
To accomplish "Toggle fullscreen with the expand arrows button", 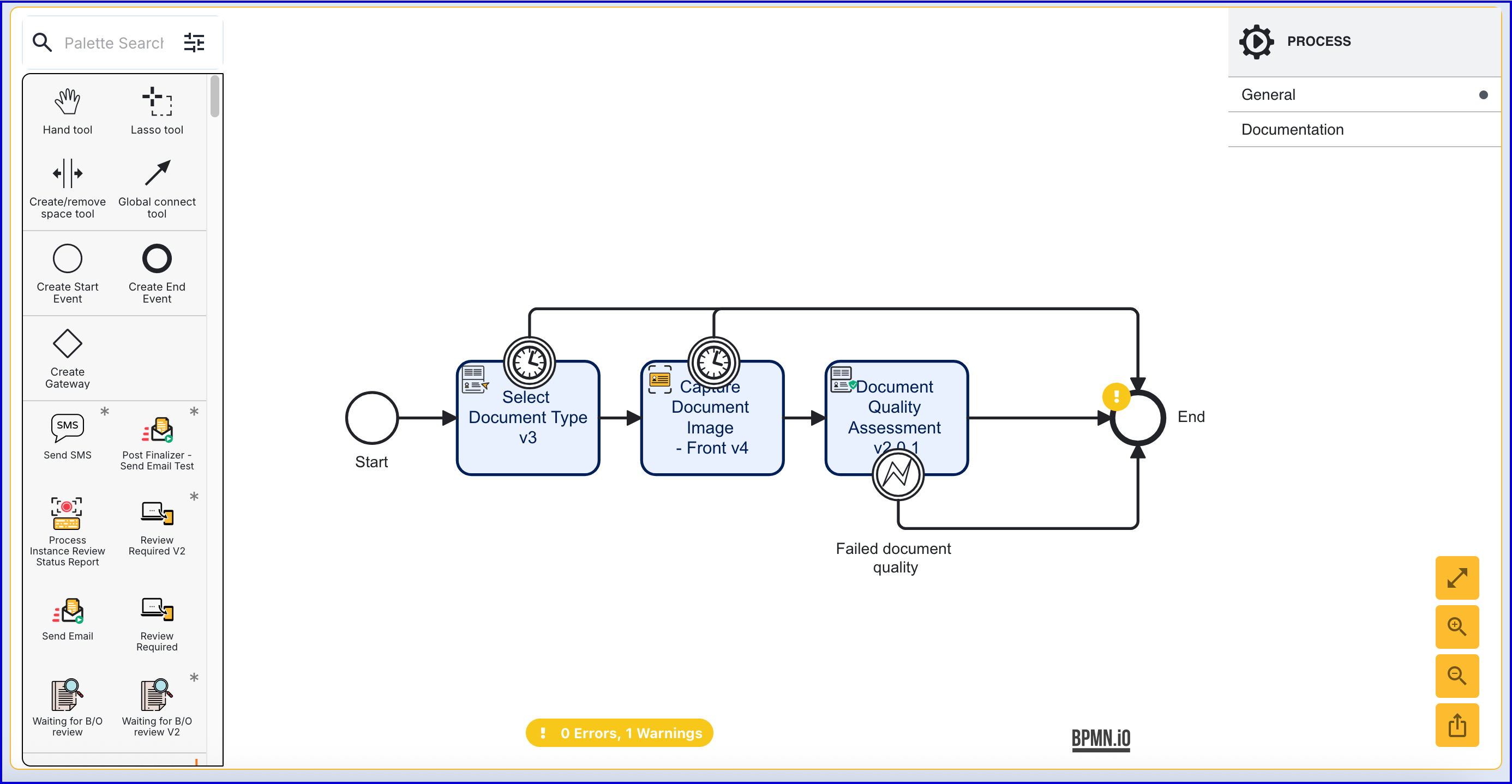I will point(1457,577).
